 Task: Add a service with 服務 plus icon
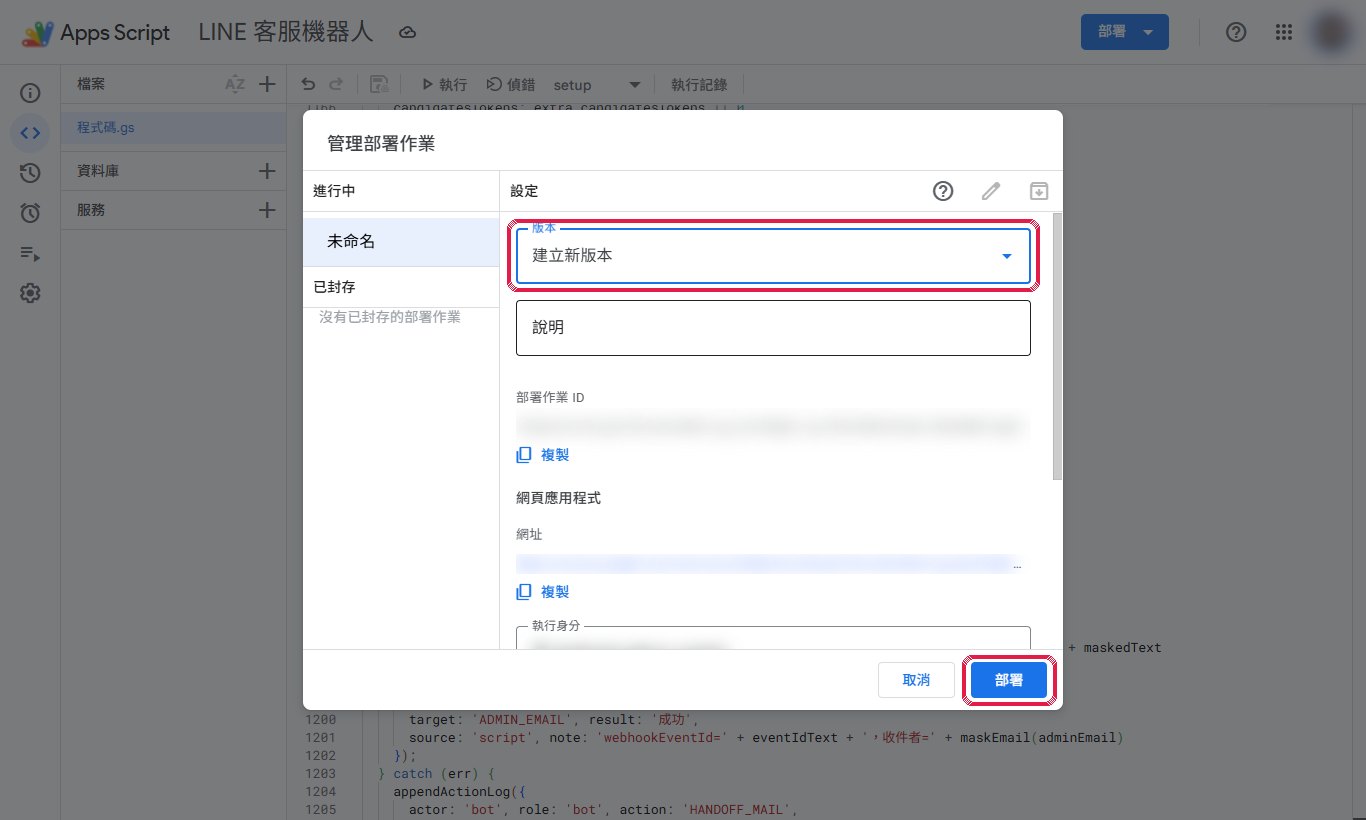tap(267, 210)
